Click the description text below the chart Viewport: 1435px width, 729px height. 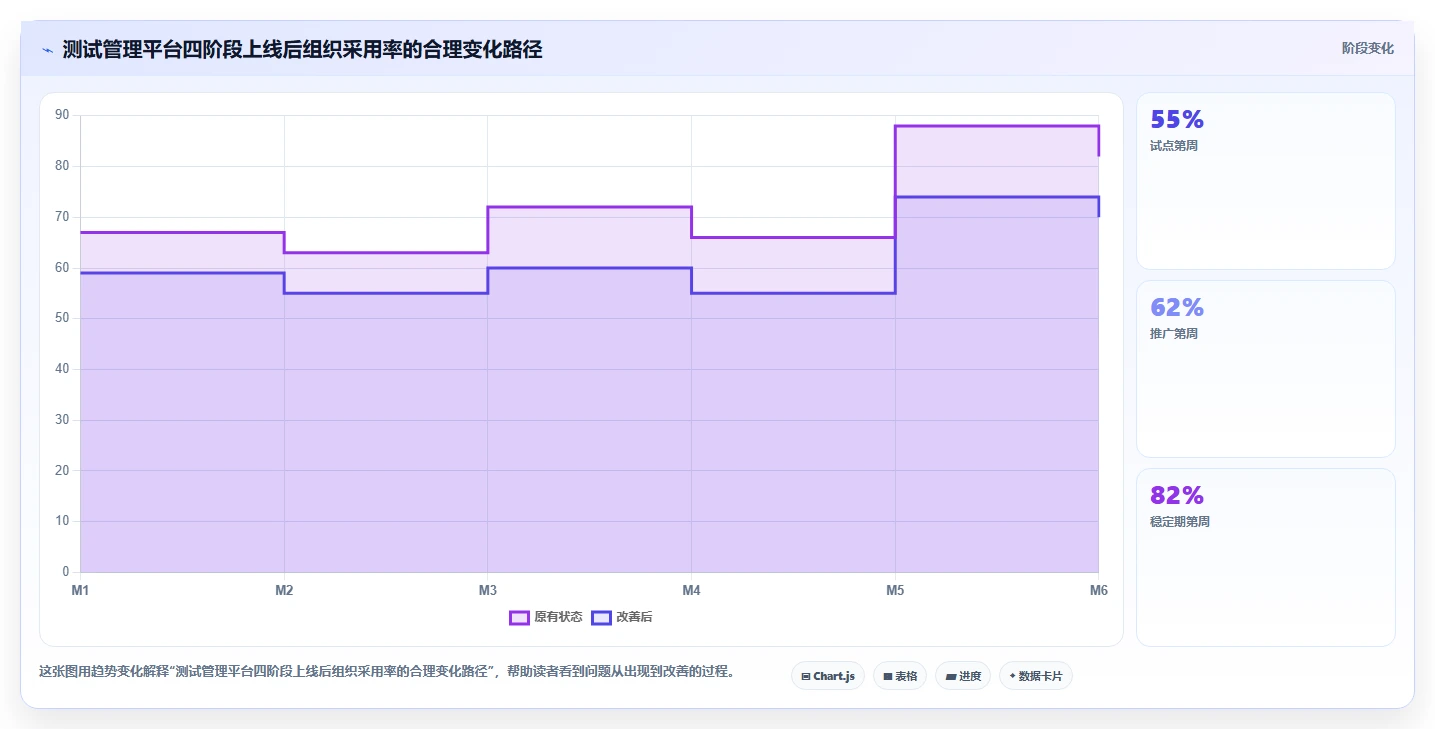[387, 672]
